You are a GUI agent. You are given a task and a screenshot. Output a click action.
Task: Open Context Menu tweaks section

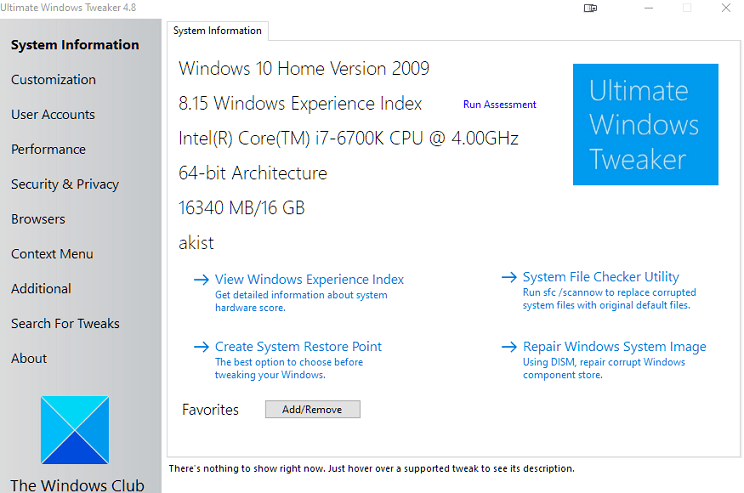[x=52, y=254]
